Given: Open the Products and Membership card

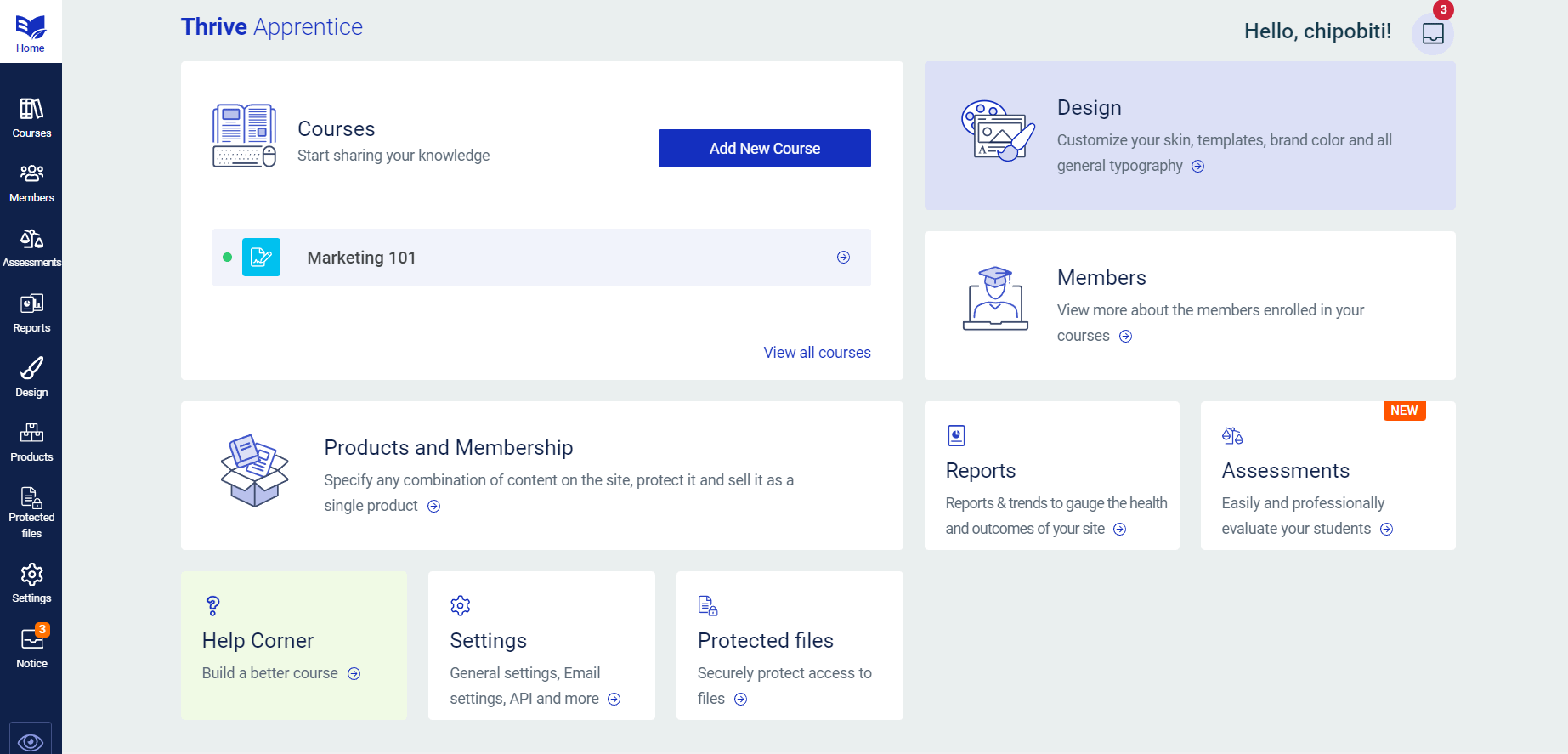Looking at the screenshot, I should pyautogui.click(x=448, y=448).
